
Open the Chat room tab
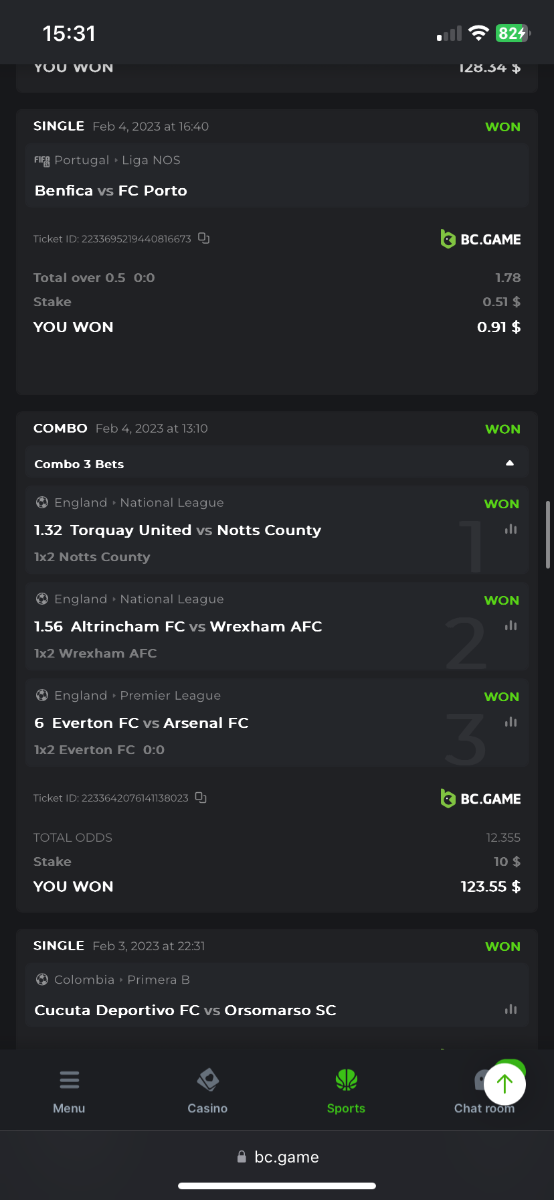pos(484,1092)
